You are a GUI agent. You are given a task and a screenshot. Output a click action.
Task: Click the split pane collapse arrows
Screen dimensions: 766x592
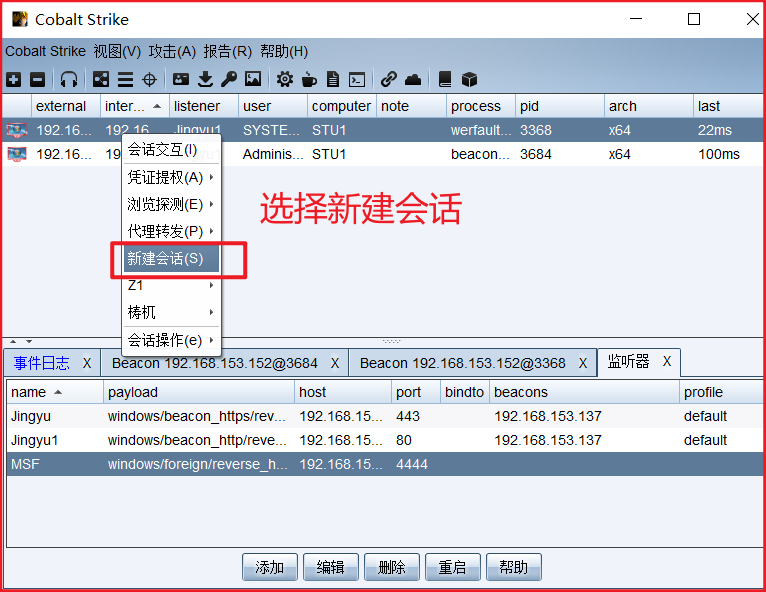tap(21, 341)
